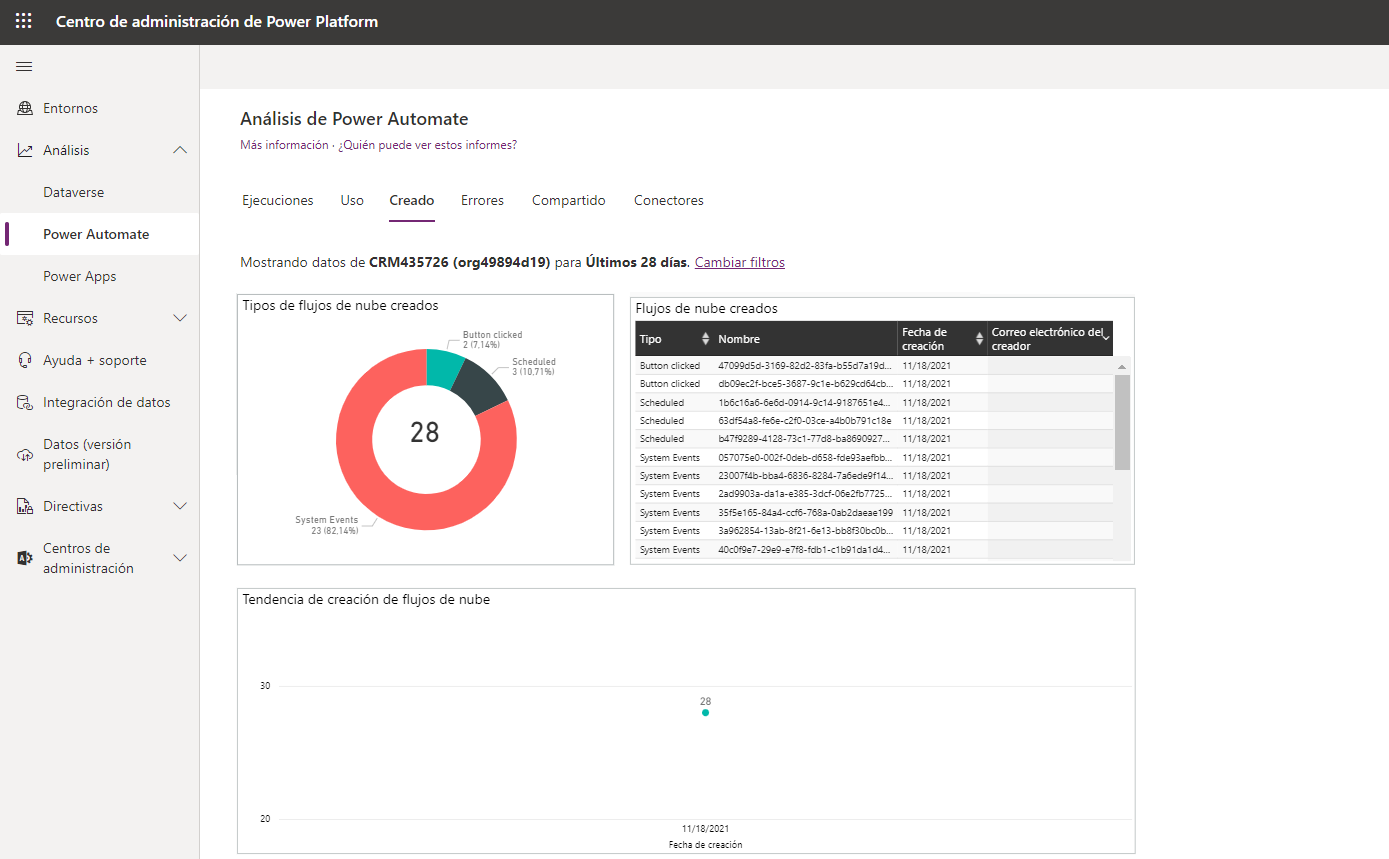The image size is (1389, 859).
Task: Collapse the Análisis section chevron
Action: 180,150
